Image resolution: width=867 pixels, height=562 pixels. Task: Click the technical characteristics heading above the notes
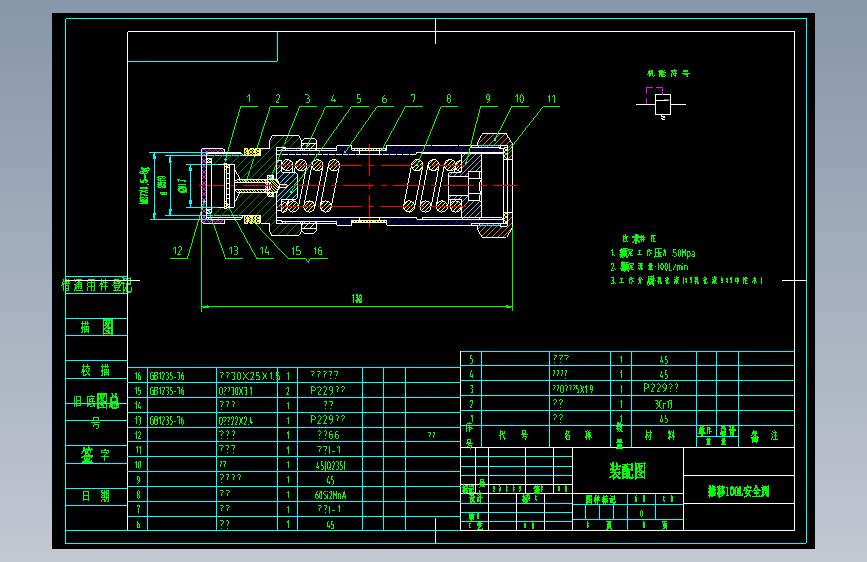(639, 238)
